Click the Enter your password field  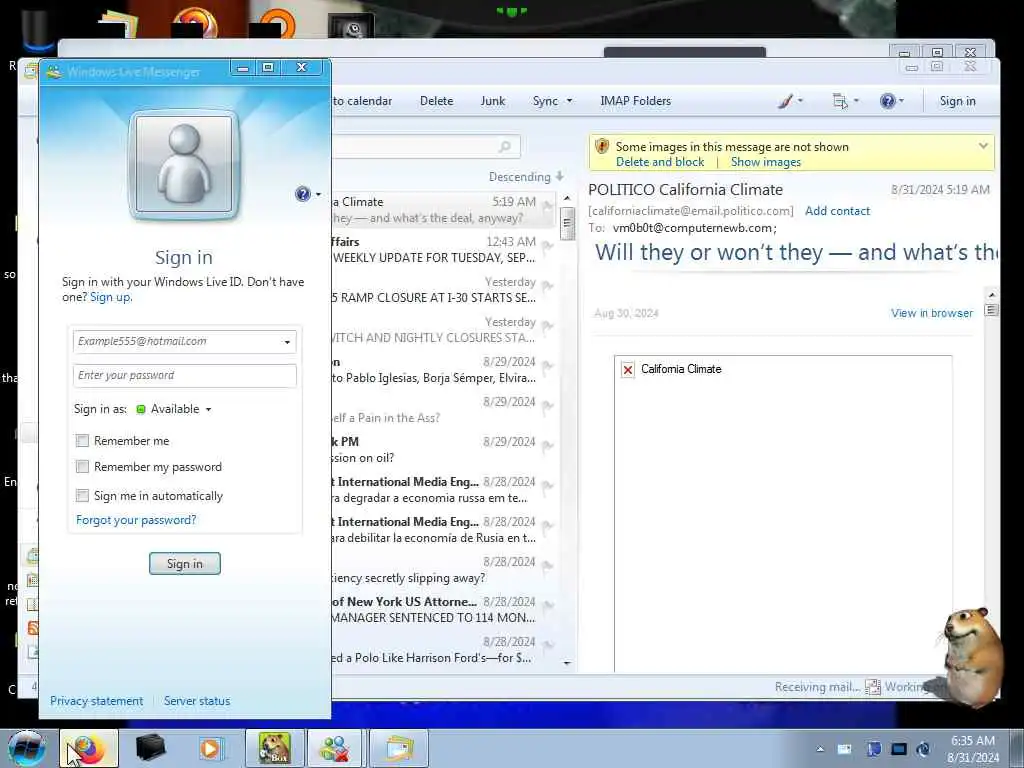(x=185, y=376)
